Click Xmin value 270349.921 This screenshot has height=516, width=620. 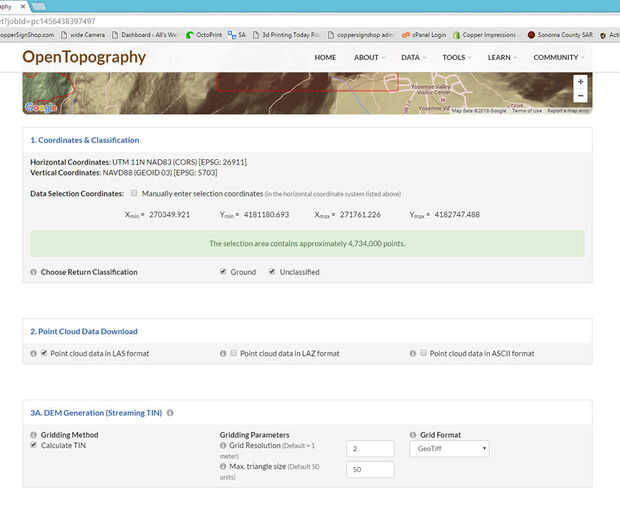(169, 215)
